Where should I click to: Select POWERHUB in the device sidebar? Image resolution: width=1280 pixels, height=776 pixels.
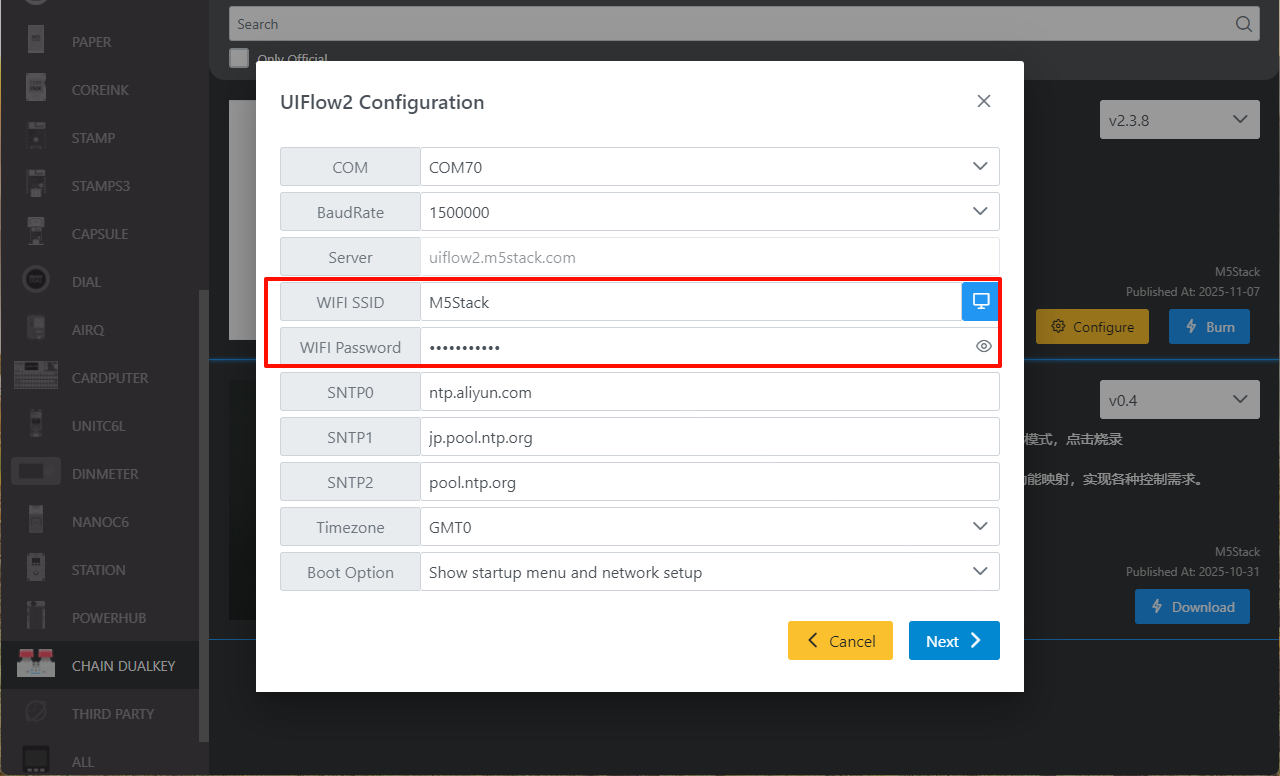point(108,617)
